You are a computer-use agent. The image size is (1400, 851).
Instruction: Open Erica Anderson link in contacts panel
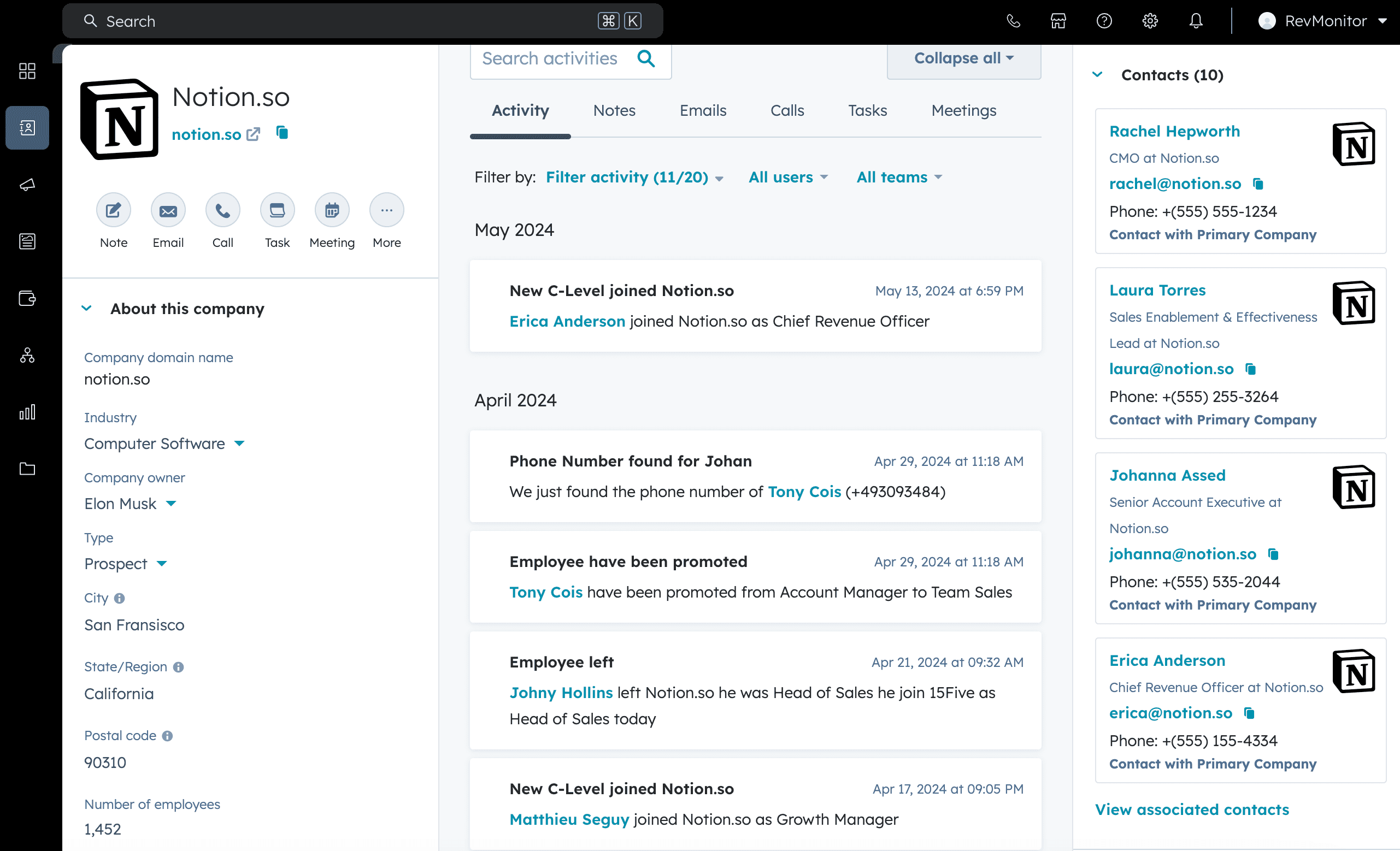tap(1167, 661)
